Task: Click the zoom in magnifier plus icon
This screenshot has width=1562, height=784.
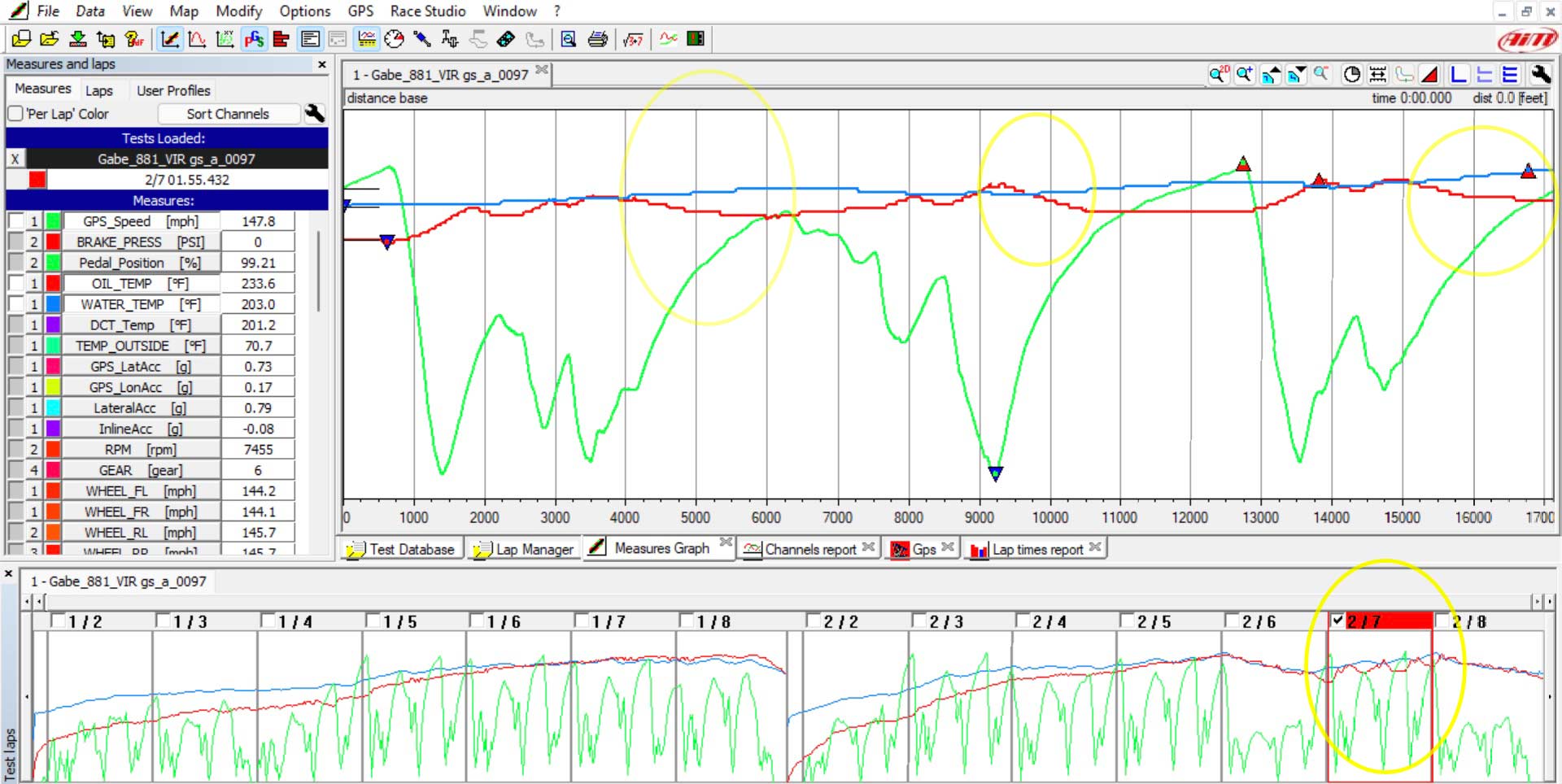Action: click(x=1245, y=75)
